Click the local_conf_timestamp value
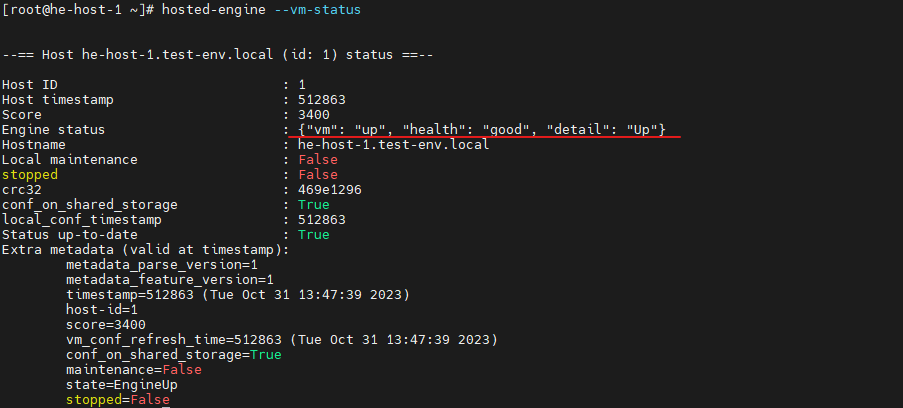The image size is (903, 408). [x=322, y=220]
